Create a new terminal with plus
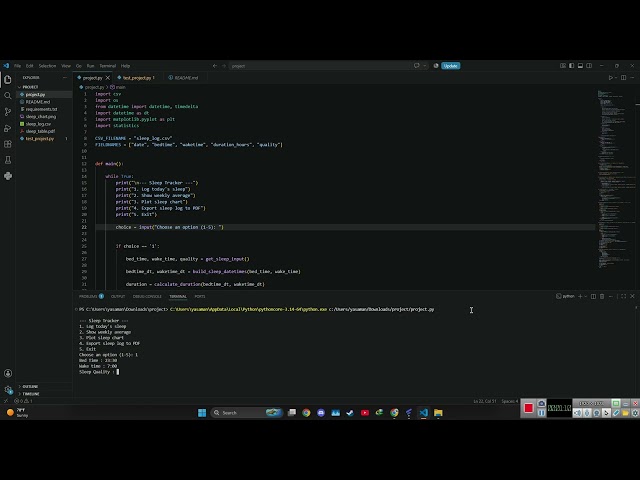This screenshot has width=640, height=480. coord(580,296)
